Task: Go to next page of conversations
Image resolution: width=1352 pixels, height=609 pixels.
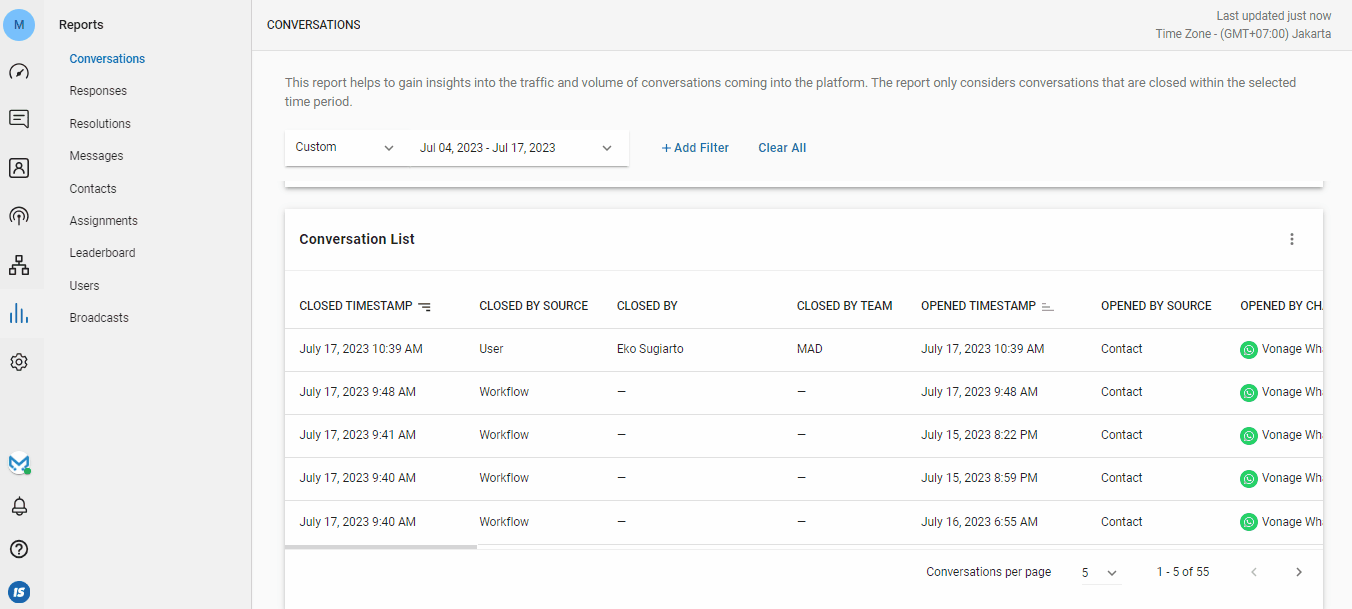Action: click(x=1298, y=572)
